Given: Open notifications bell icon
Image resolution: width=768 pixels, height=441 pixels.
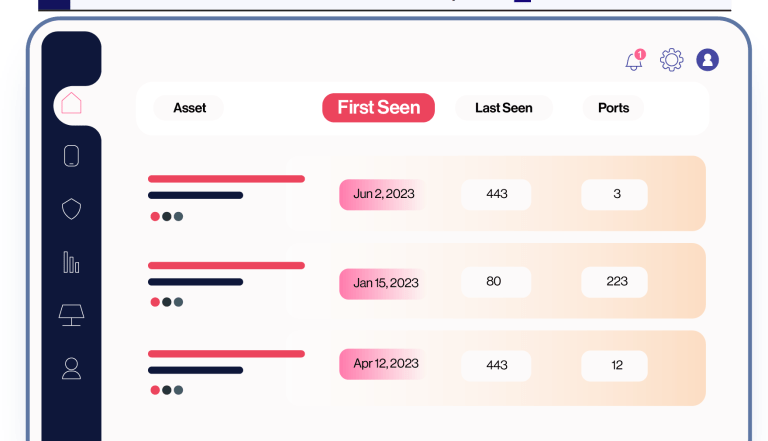Looking at the screenshot, I should coord(634,61).
